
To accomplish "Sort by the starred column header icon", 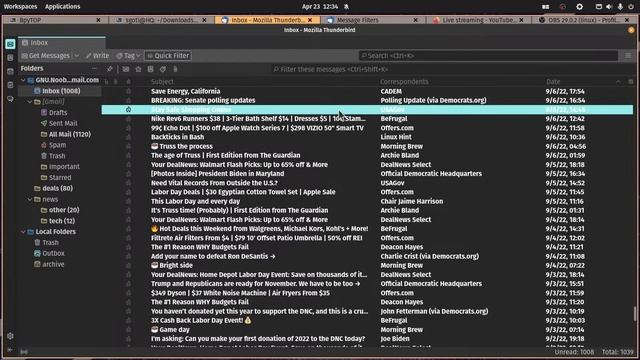I will click(128, 82).
